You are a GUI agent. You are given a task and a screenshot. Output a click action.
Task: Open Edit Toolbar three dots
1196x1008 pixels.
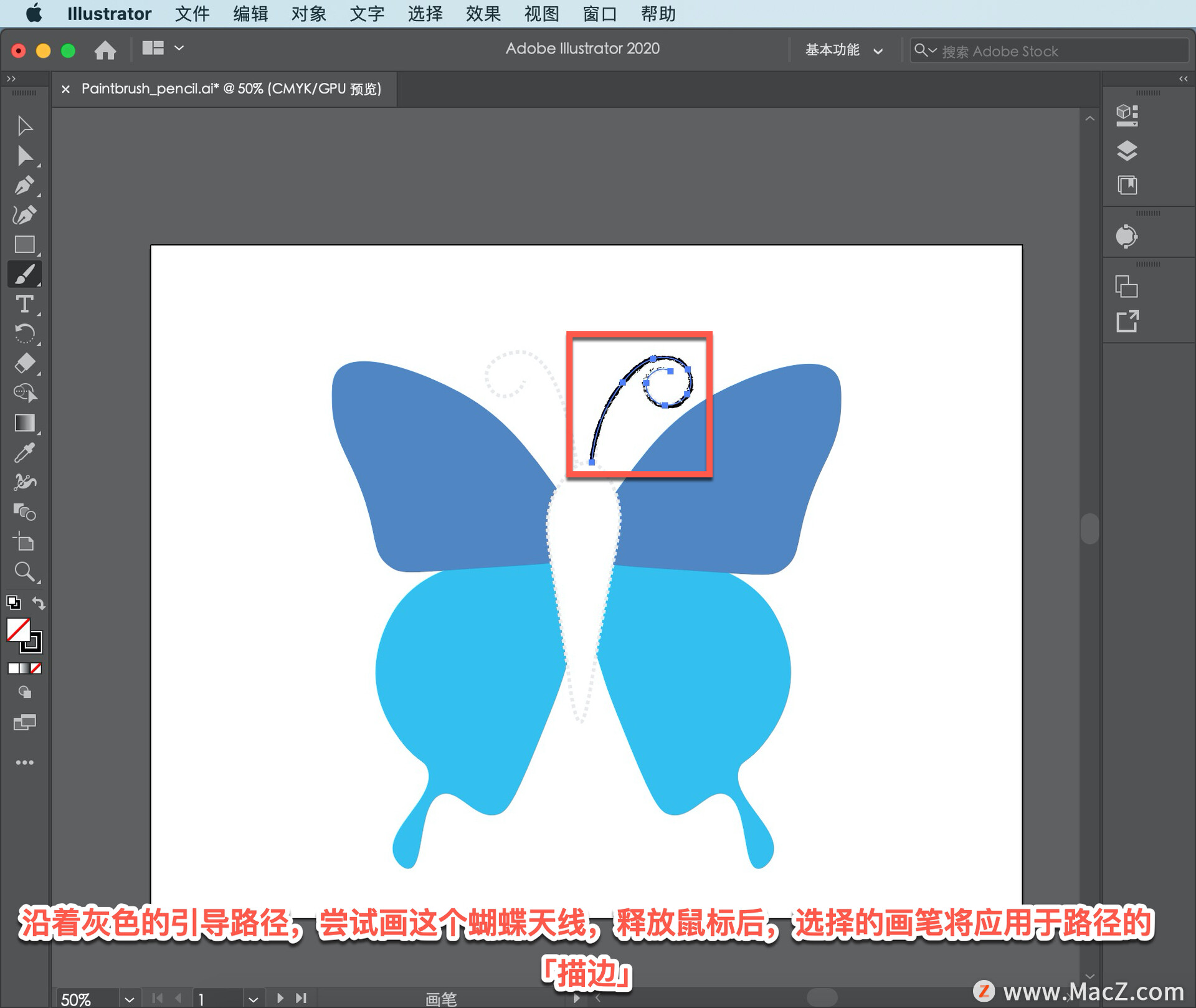(x=25, y=763)
